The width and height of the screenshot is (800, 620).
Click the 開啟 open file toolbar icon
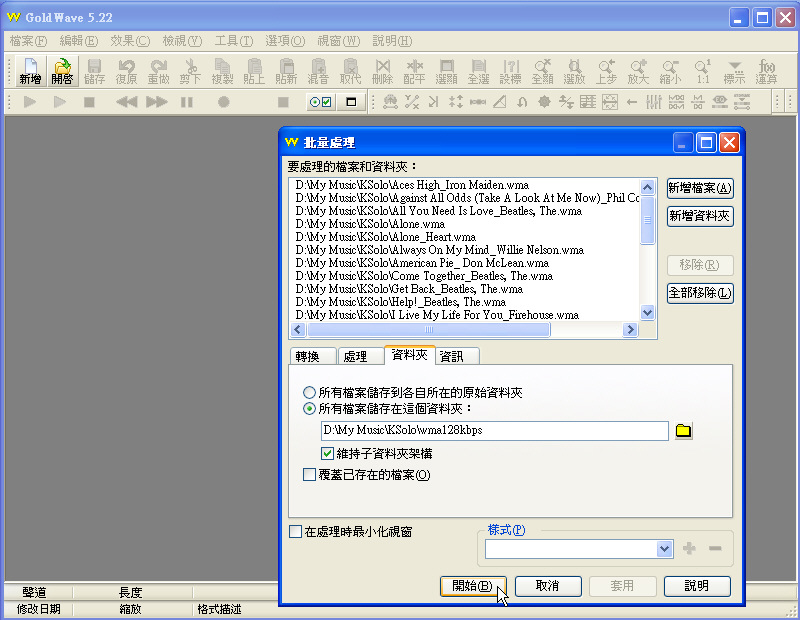tap(62, 70)
